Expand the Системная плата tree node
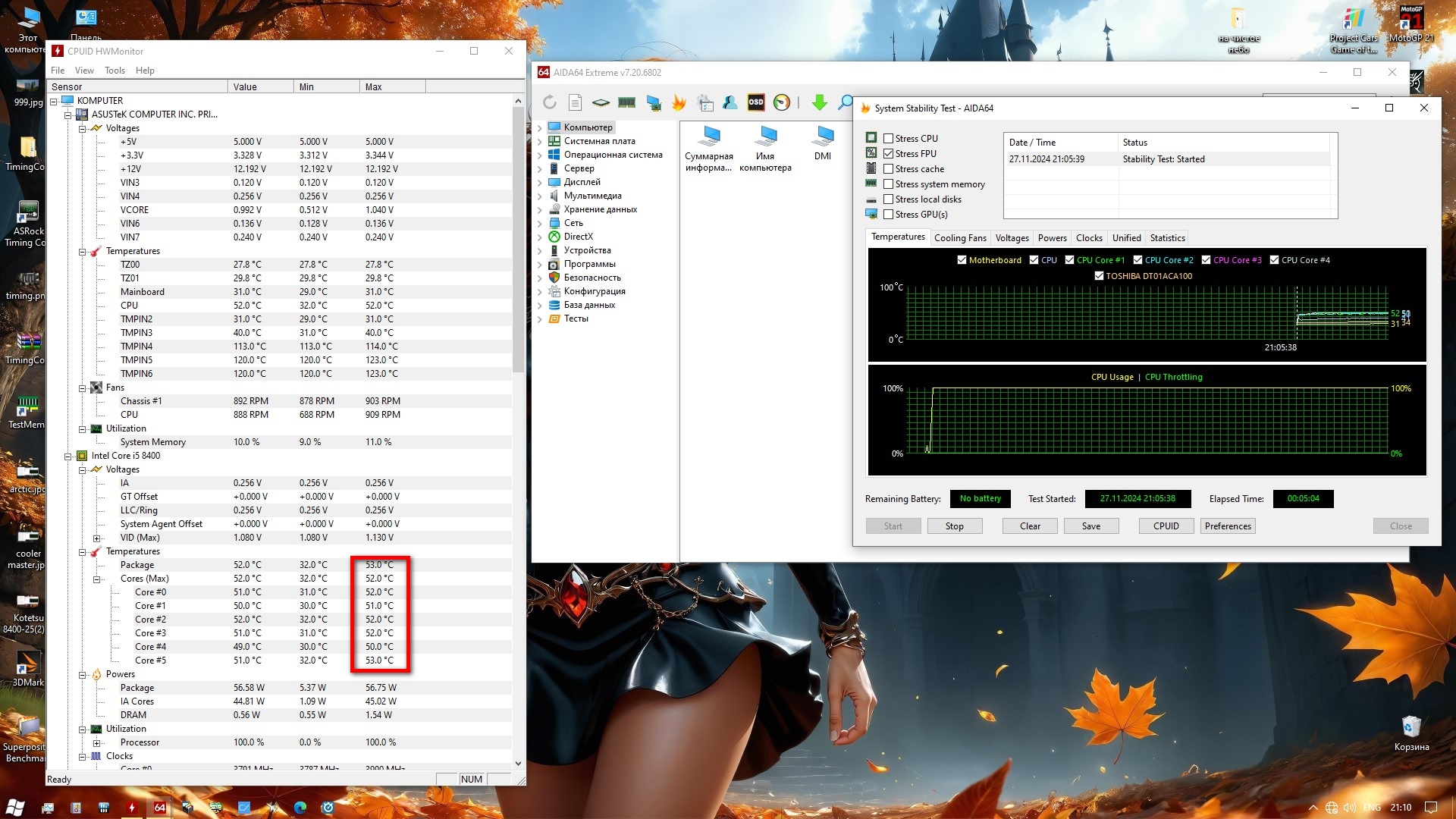This screenshot has height=819, width=1456. point(540,141)
